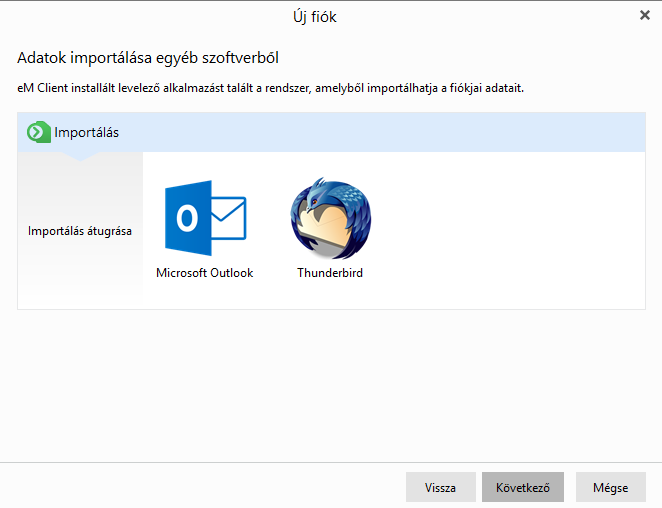
Task: Choose the Importálás átugrása option
Action: [80, 231]
